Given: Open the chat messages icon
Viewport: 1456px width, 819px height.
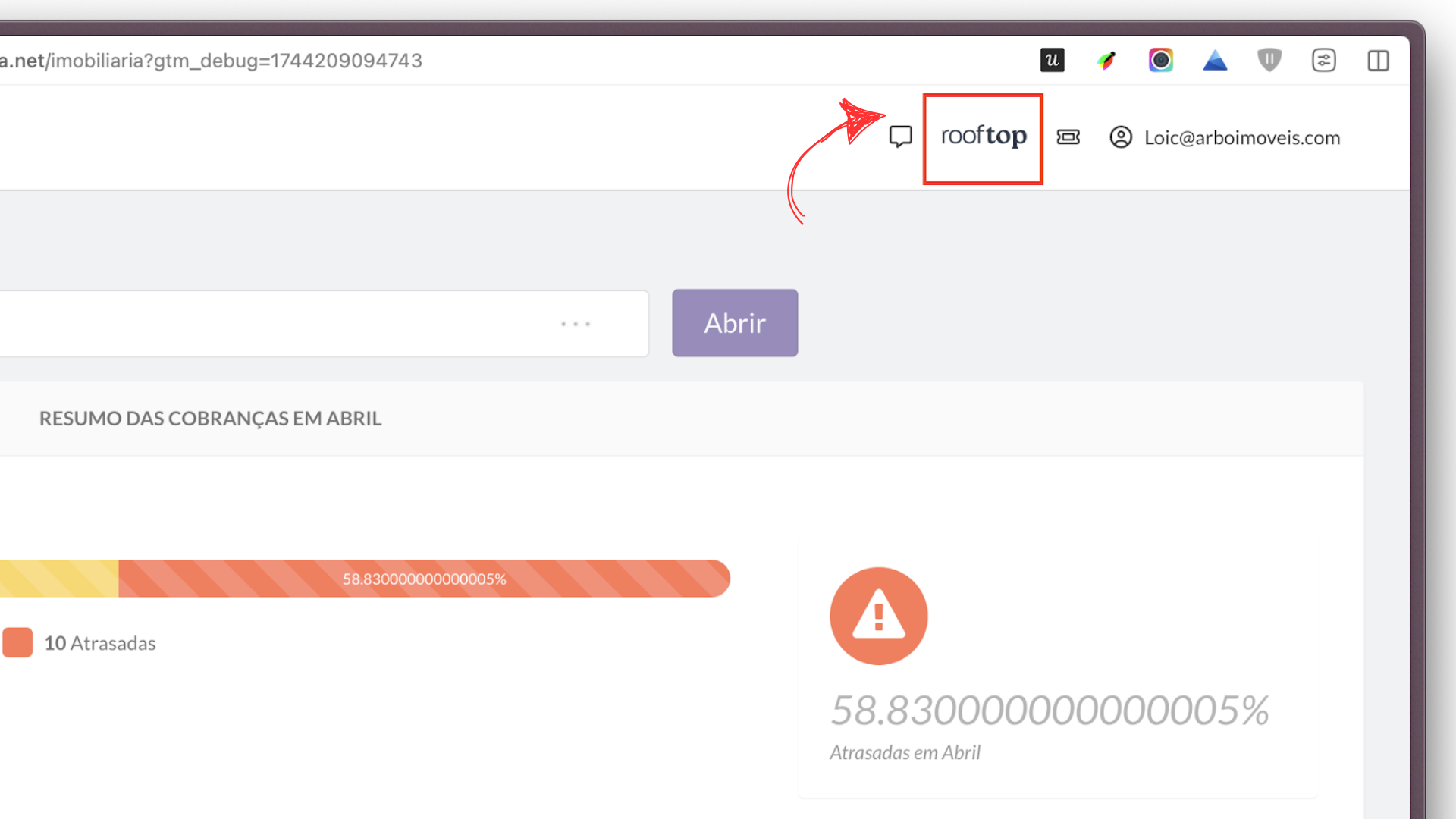Looking at the screenshot, I should pos(900,136).
